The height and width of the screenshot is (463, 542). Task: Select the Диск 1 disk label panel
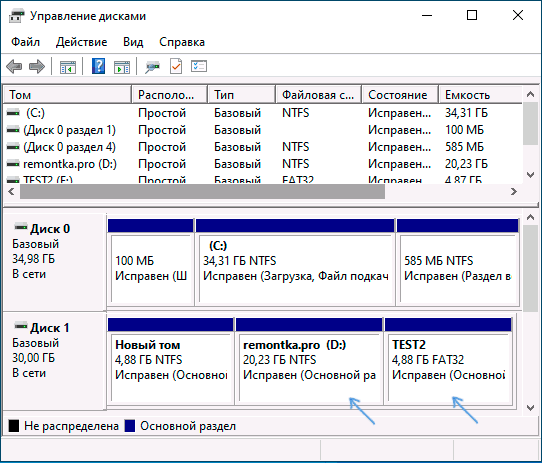pyautogui.click(x=54, y=361)
